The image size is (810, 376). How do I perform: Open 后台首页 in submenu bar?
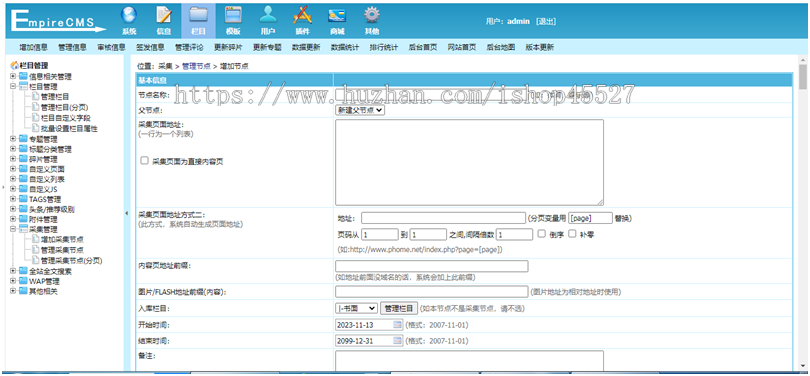point(423,47)
